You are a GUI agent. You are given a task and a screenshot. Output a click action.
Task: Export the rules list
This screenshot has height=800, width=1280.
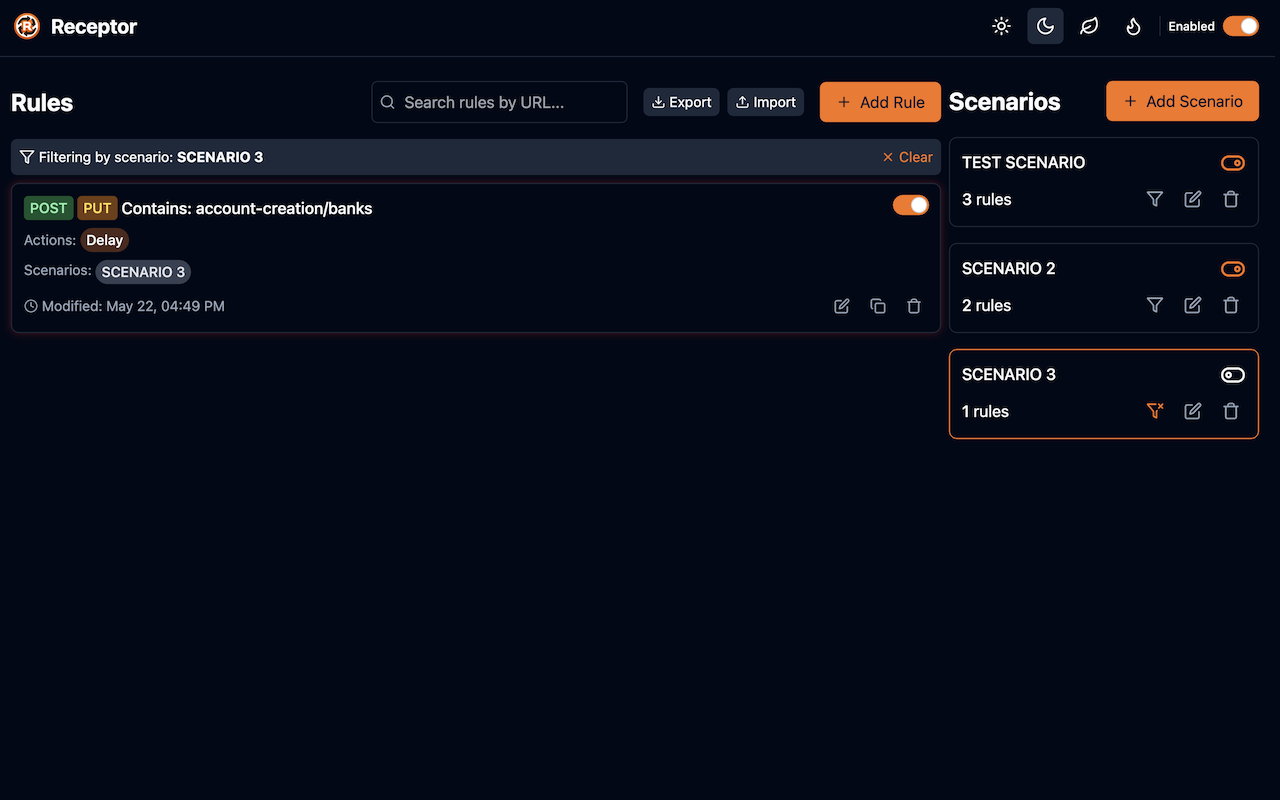[681, 102]
